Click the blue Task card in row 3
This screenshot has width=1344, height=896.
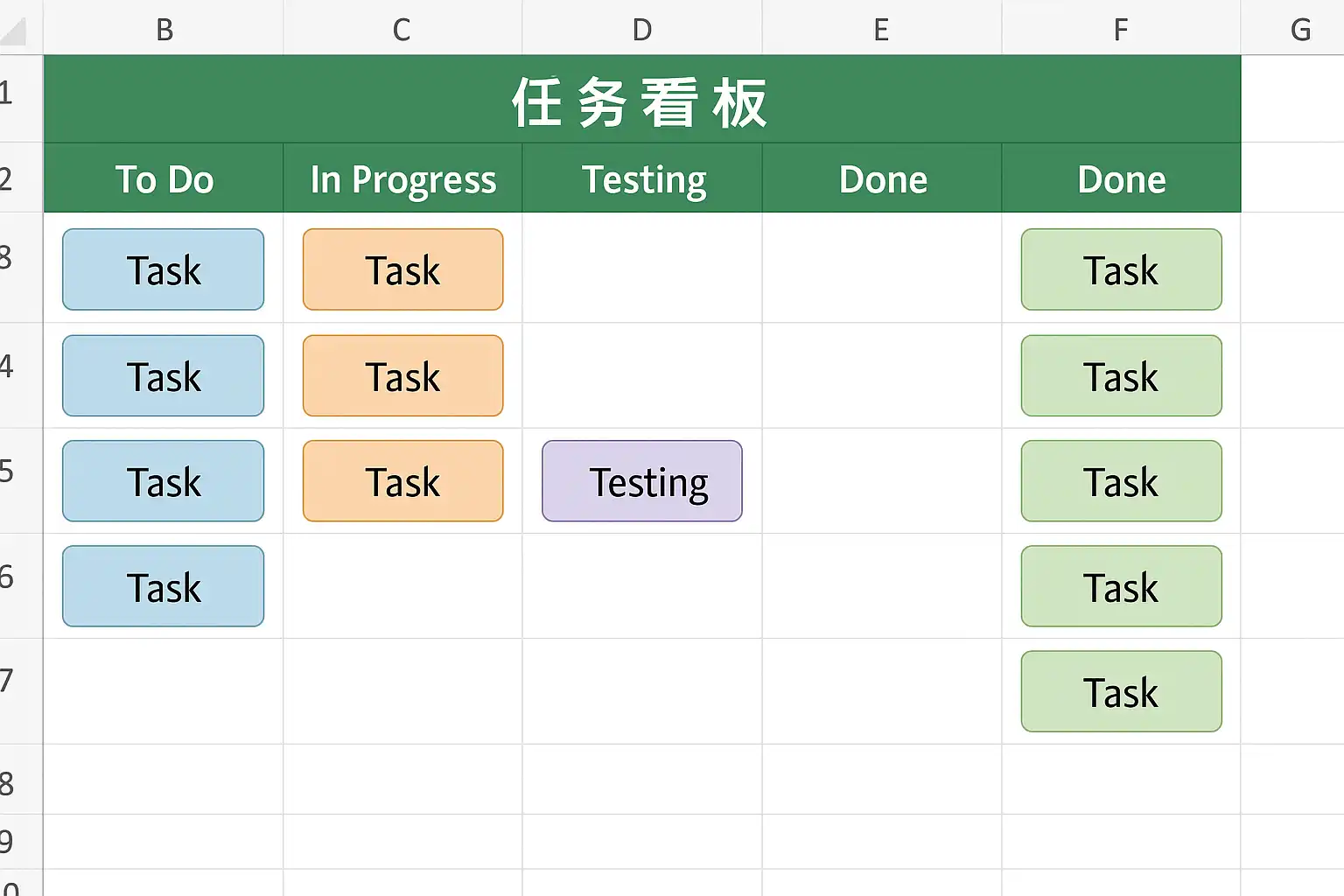tap(164, 269)
